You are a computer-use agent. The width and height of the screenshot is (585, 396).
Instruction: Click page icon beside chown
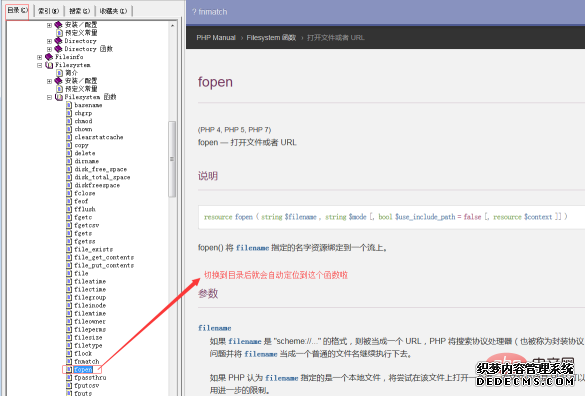69,129
